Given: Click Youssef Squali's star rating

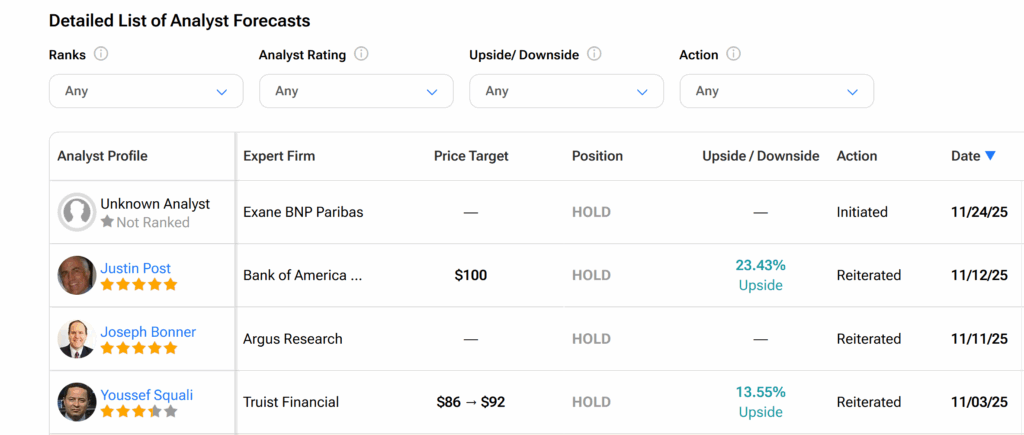Looking at the screenshot, I should [139, 411].
